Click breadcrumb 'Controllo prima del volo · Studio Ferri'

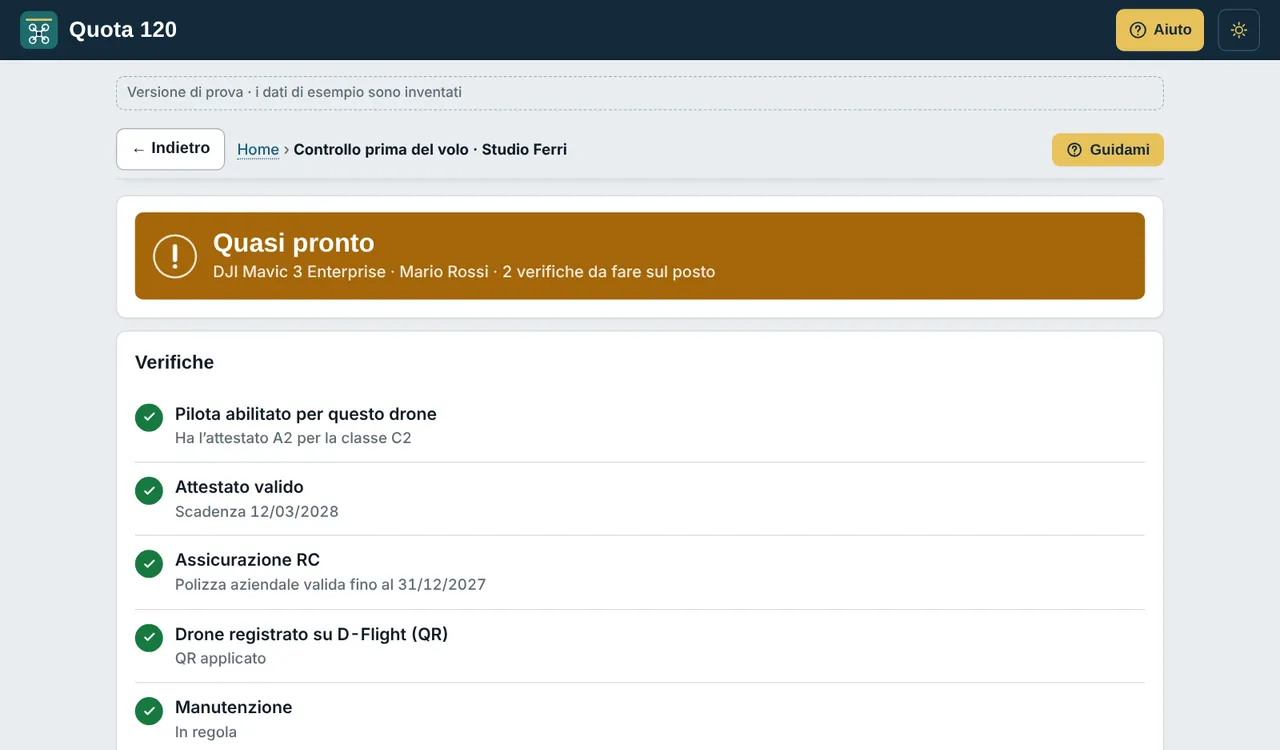(x=430, y=150)
